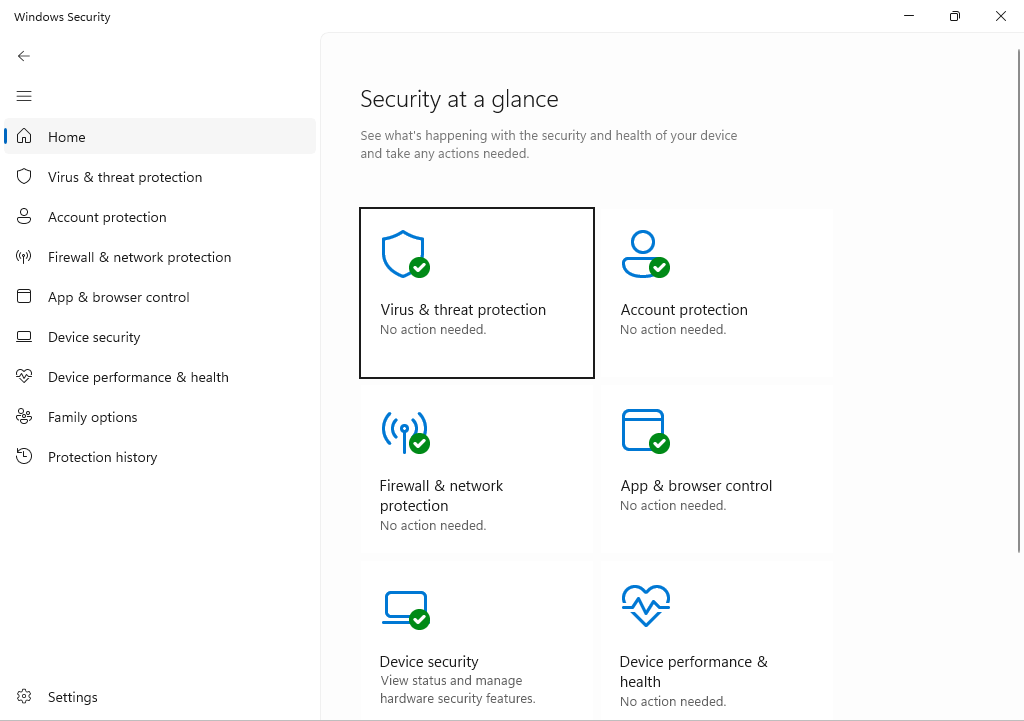Image resolution: width=1024 pixels, height=721 pixels.
Task: Open Device performance & health sidebar item
Action: [138, 377]
